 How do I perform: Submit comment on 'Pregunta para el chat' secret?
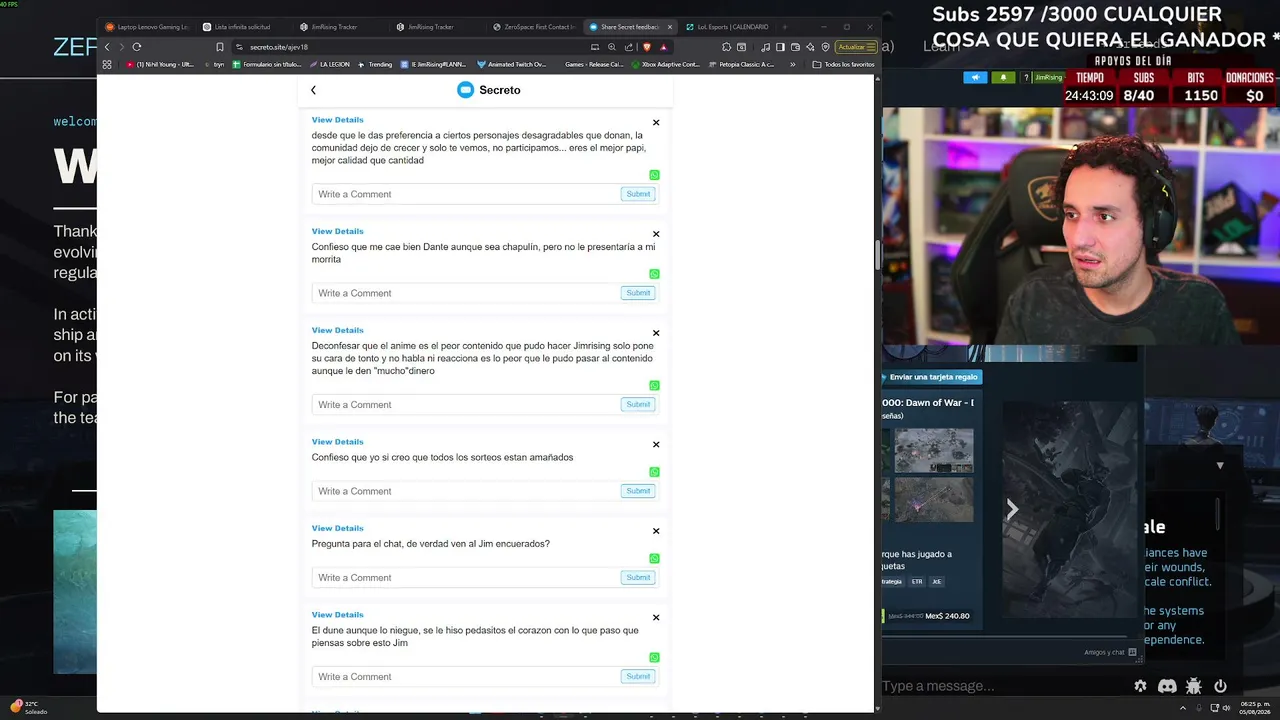(638, 577)
